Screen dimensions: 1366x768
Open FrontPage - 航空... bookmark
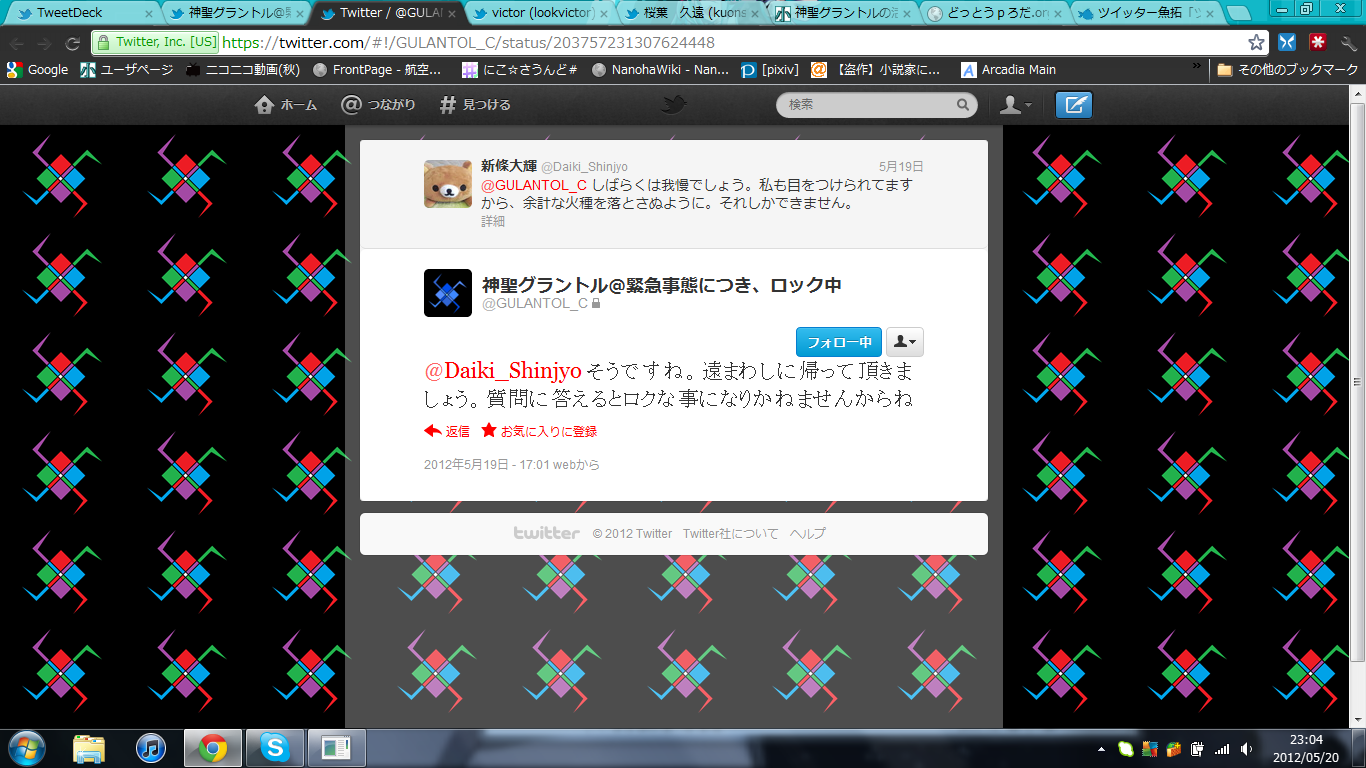pyautogui.click(x=377, y=70)
